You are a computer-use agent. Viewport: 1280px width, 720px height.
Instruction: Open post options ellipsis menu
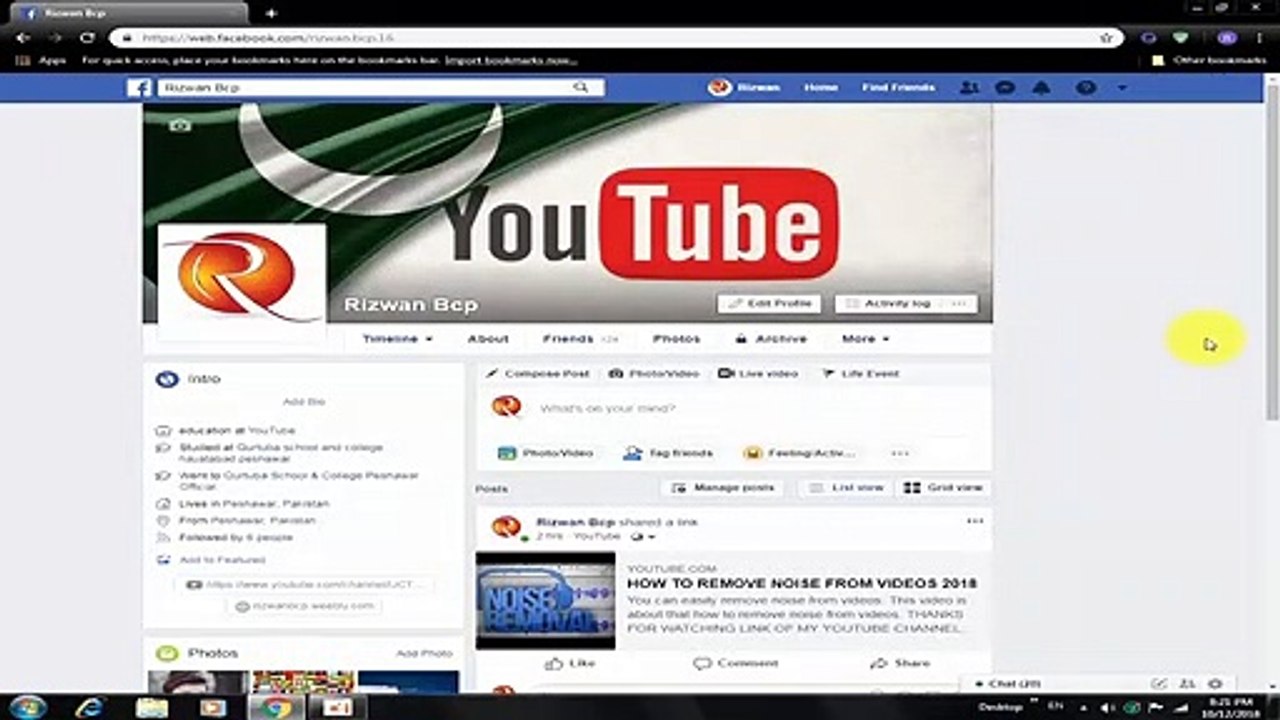click(974, 521)
